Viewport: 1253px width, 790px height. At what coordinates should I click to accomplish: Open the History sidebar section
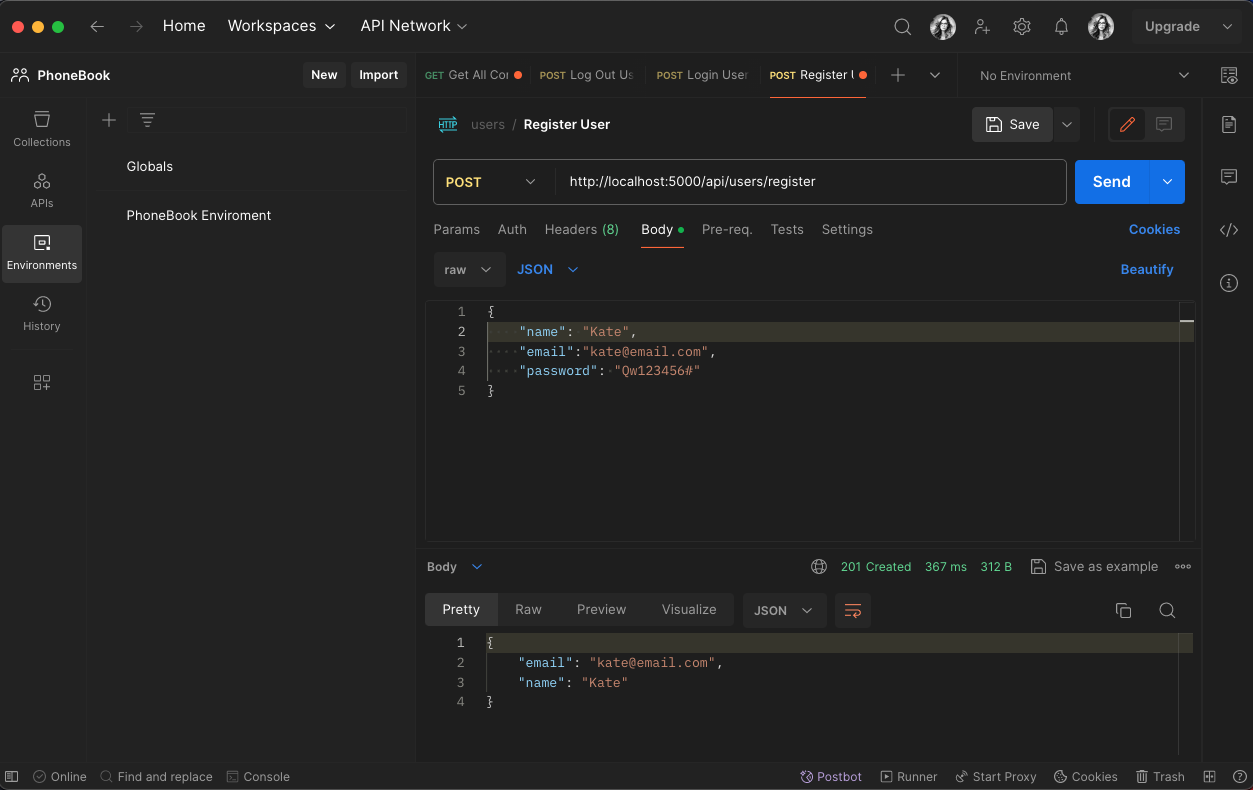[42, 314]
